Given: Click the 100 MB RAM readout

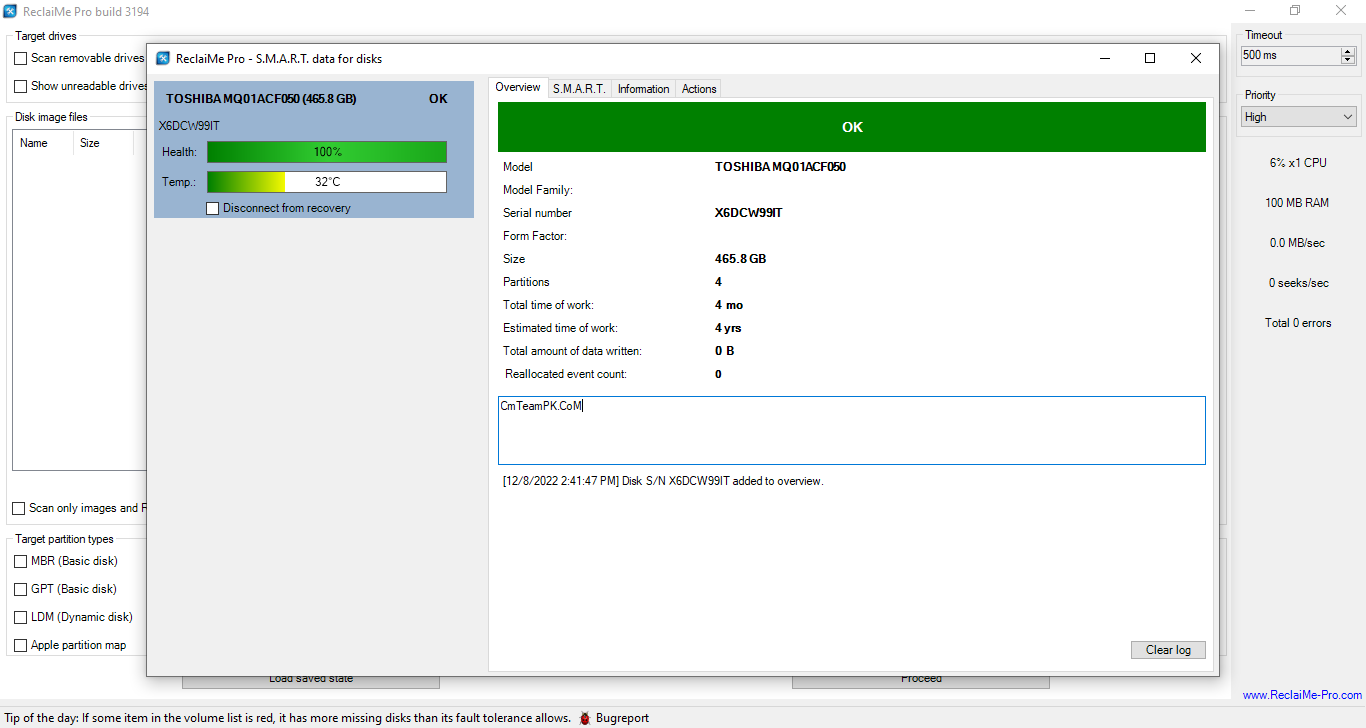Looking at the screenshot, I should [1297, 203].
